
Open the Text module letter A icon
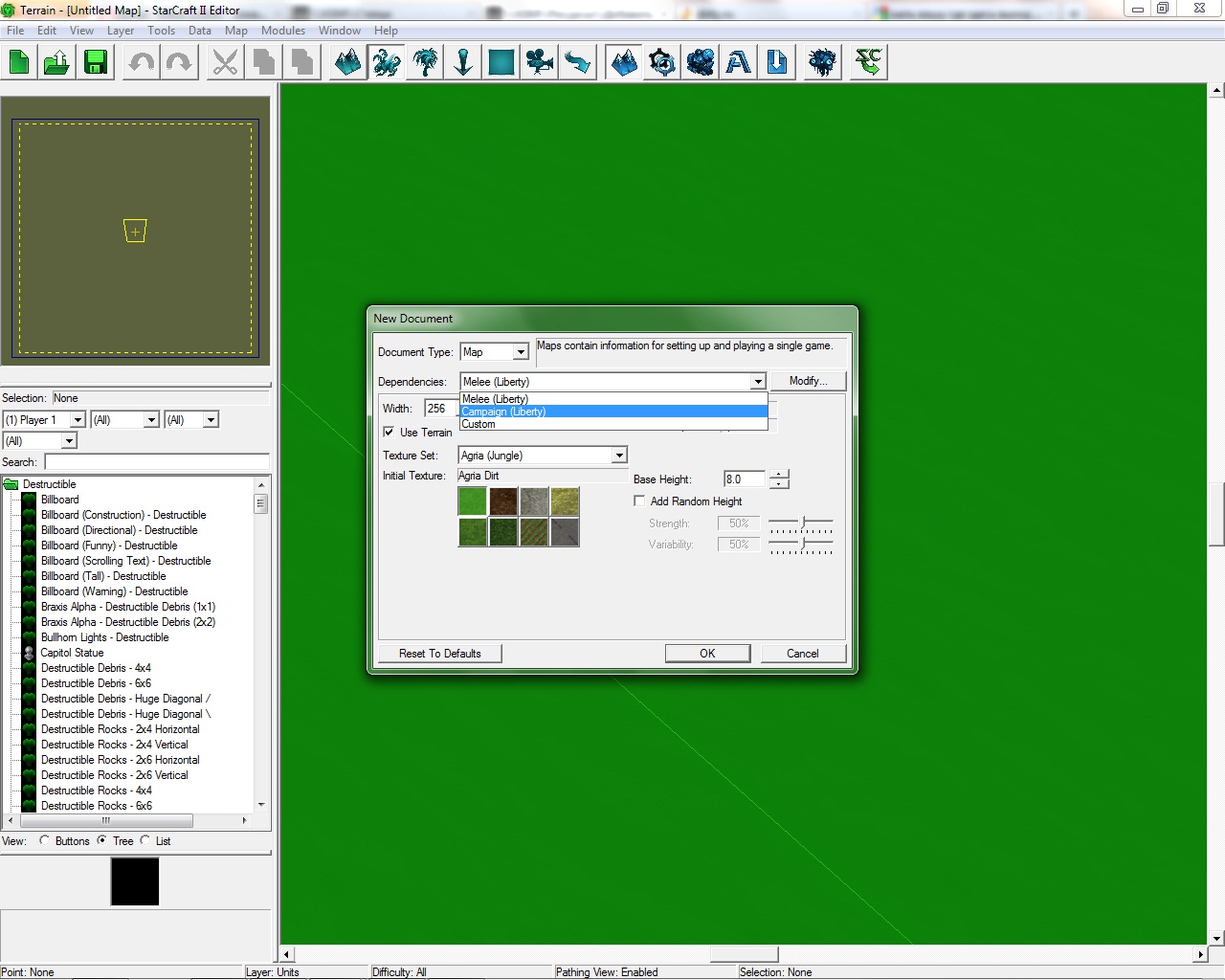[739, 63]
